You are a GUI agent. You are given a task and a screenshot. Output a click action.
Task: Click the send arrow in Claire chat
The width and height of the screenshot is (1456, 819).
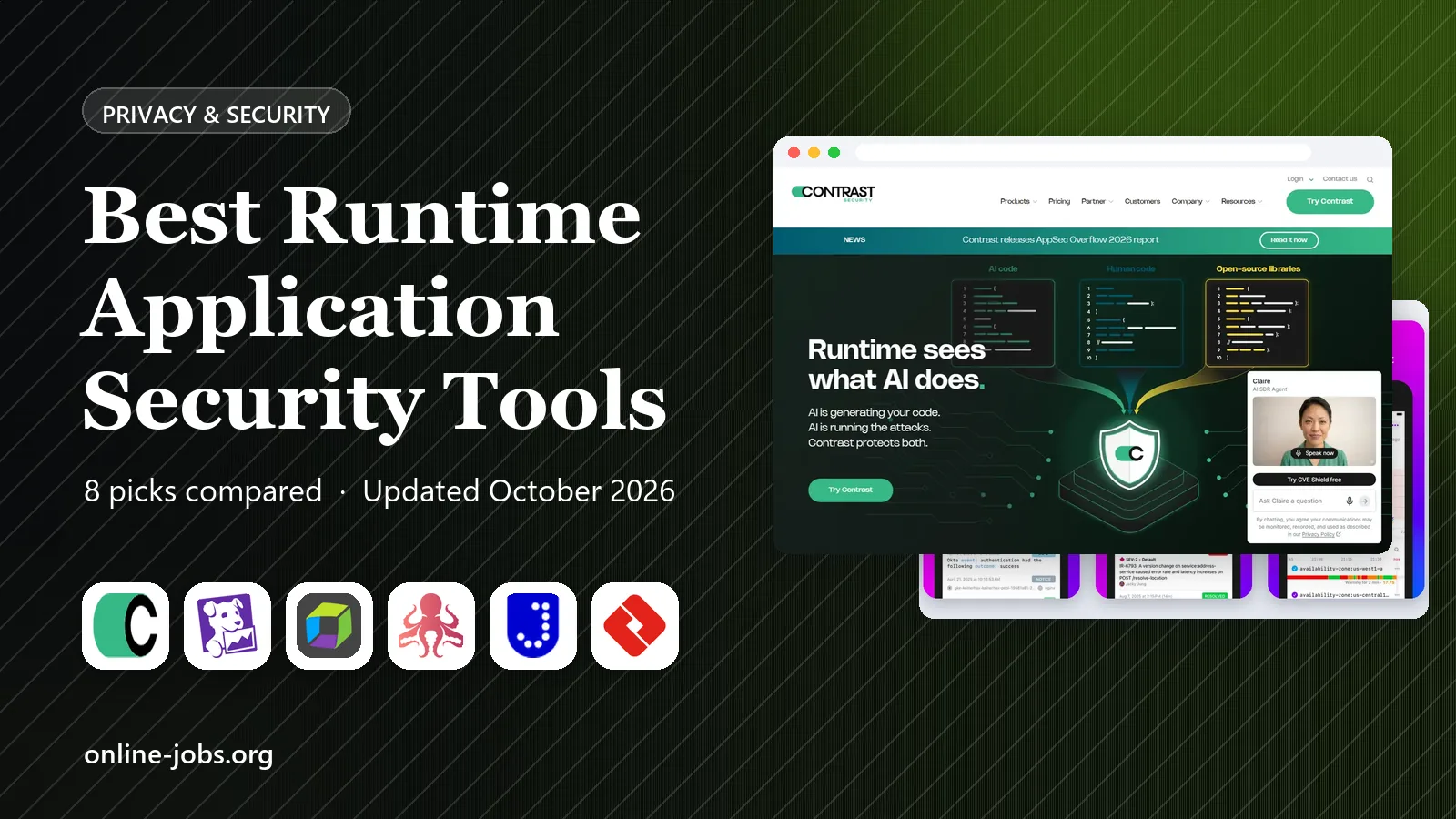[x=1364, y=500]
